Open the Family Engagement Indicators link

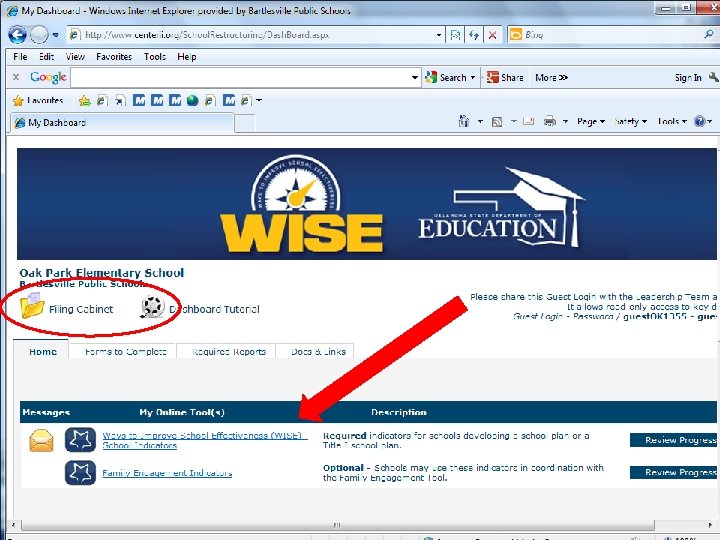tap(167, 473)
